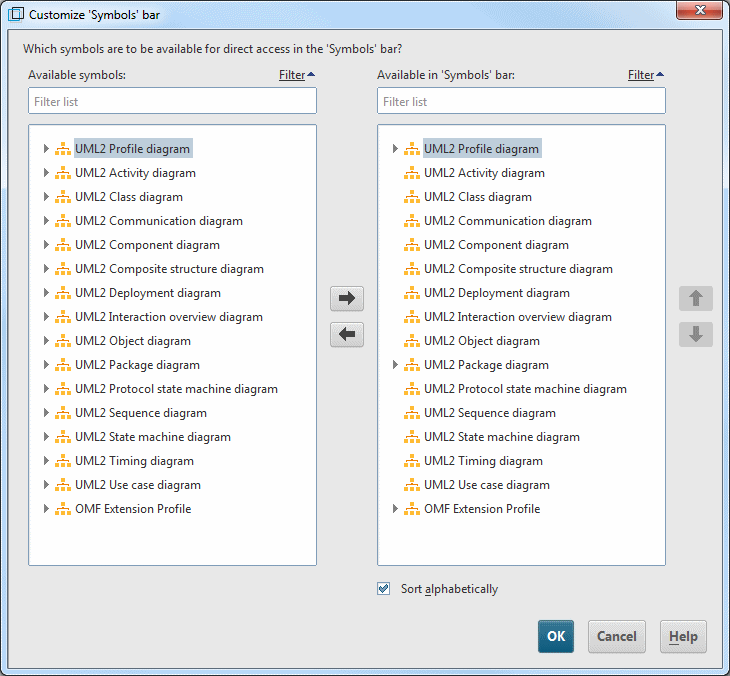Click UML2 State machine diagram icon in right list
The image size is (730, 676).
412,437
